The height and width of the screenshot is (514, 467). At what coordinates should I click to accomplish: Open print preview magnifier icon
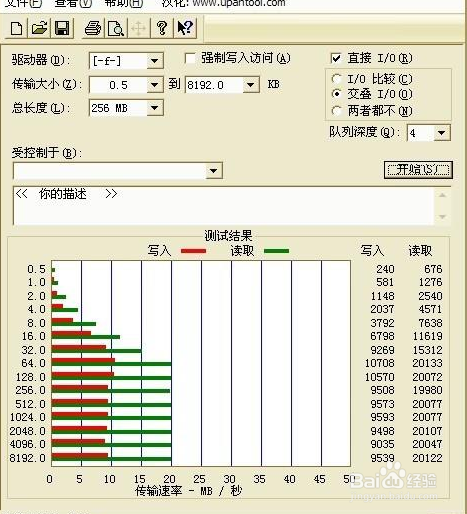(116, 28)
